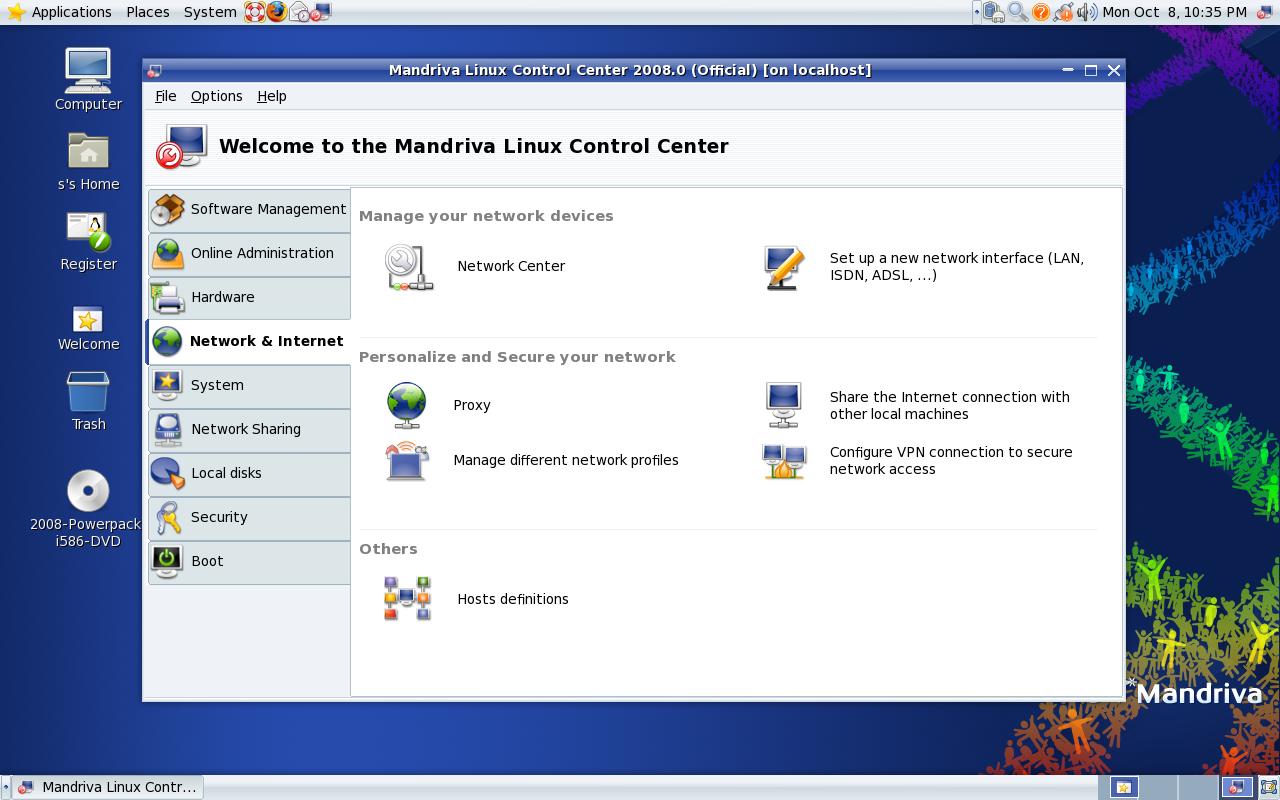Open the File menu
This screenshot has height=800, width=1280.
pos(166,96)
